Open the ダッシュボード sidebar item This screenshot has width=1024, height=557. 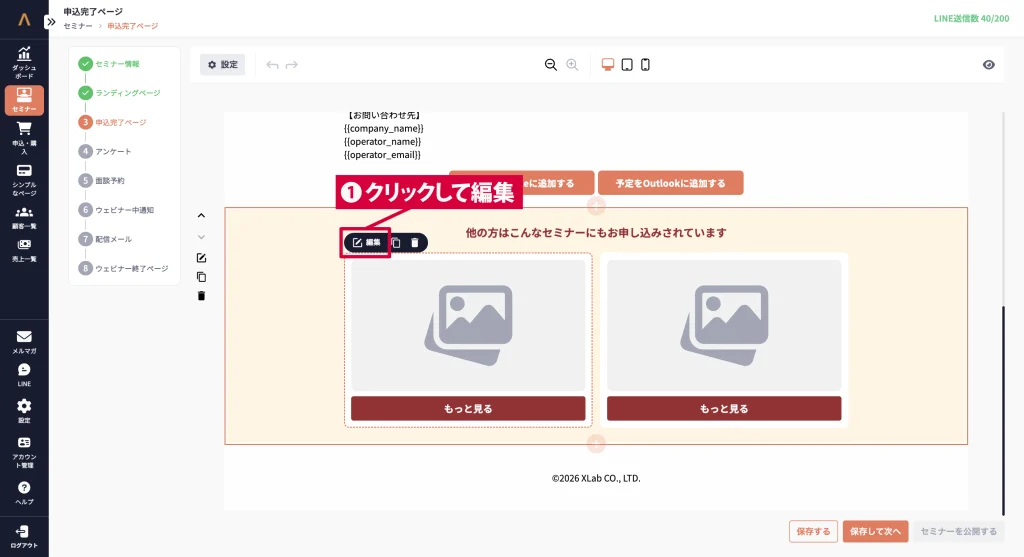click(24, 62)
